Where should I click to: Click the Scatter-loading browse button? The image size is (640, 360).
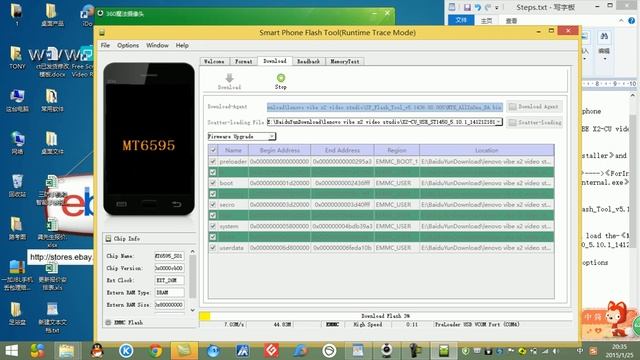(534, 122)
